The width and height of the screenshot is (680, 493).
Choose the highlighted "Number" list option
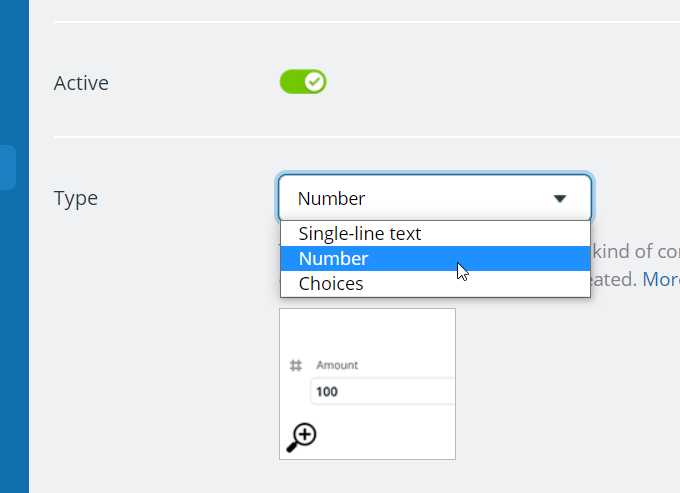coord(334,259)
